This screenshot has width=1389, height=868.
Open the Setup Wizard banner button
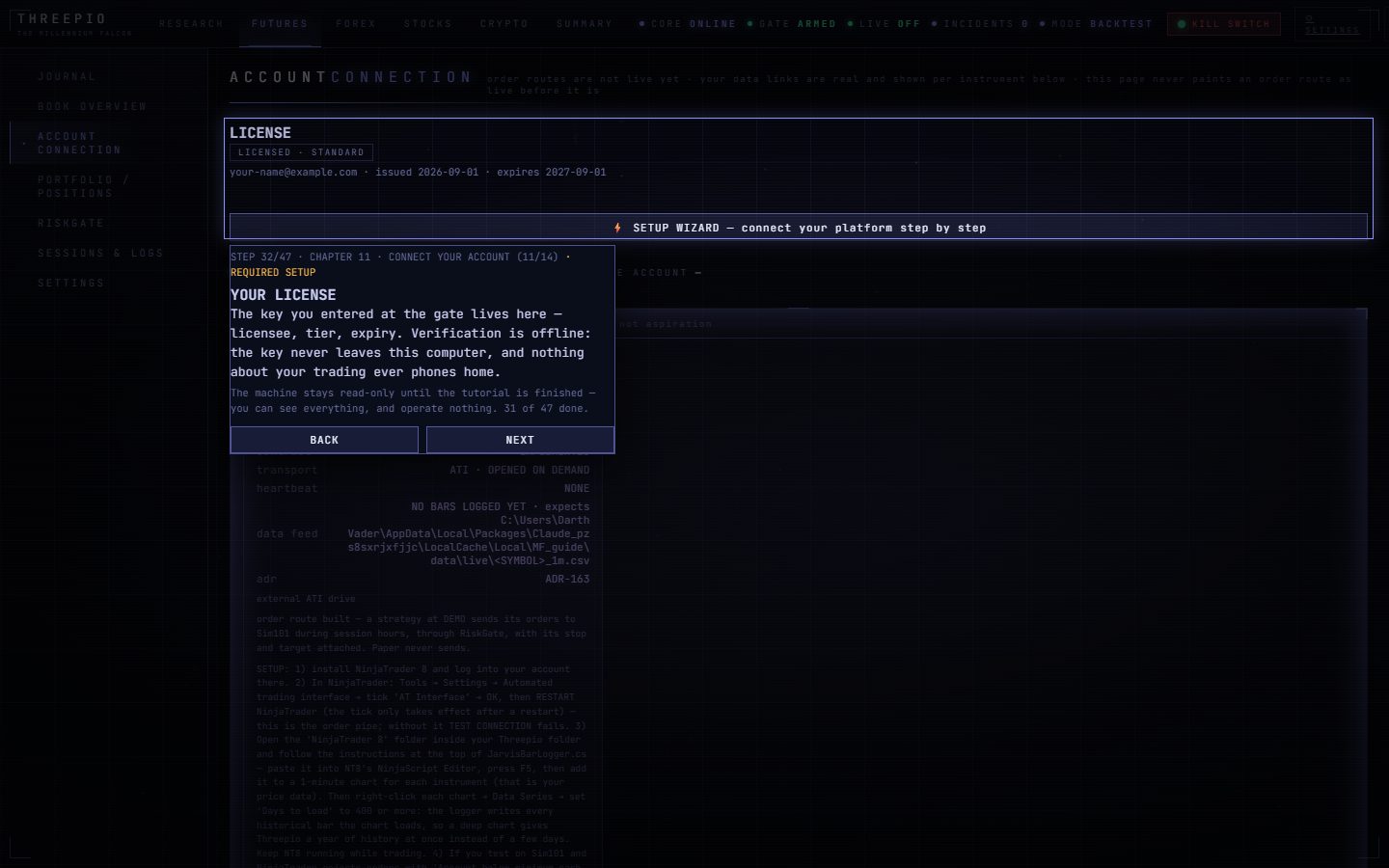point(799,227)
